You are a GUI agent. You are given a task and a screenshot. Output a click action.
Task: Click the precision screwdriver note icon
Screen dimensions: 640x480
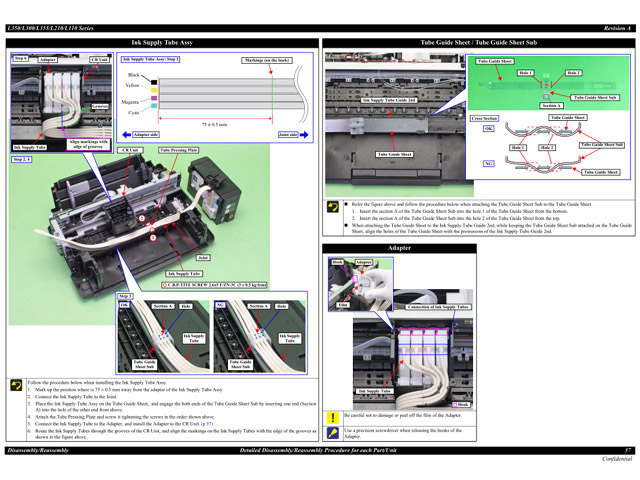[x=334, y=432]
